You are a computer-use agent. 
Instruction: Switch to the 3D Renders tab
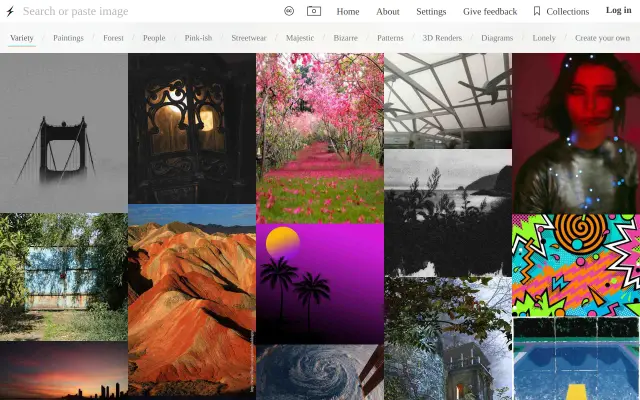(x=442, y=38)
